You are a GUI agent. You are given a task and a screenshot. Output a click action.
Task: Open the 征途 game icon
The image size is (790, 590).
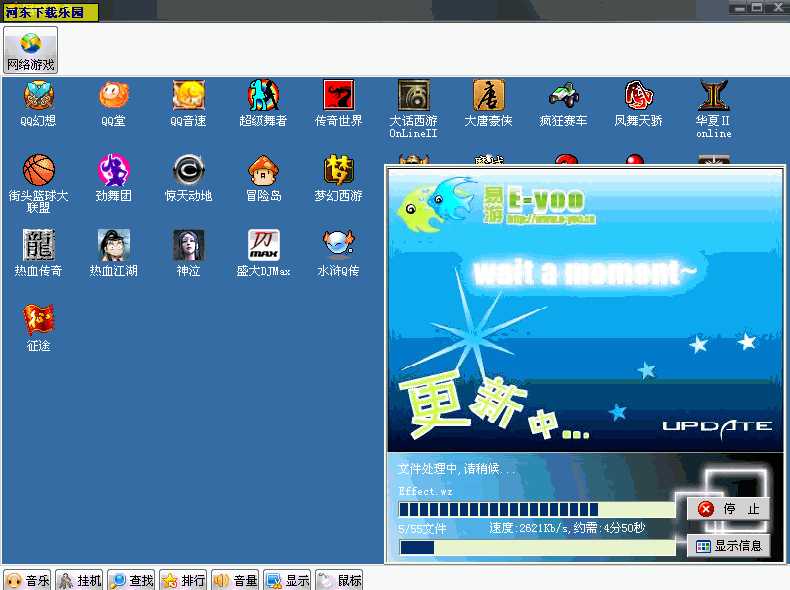coord(38,321)
